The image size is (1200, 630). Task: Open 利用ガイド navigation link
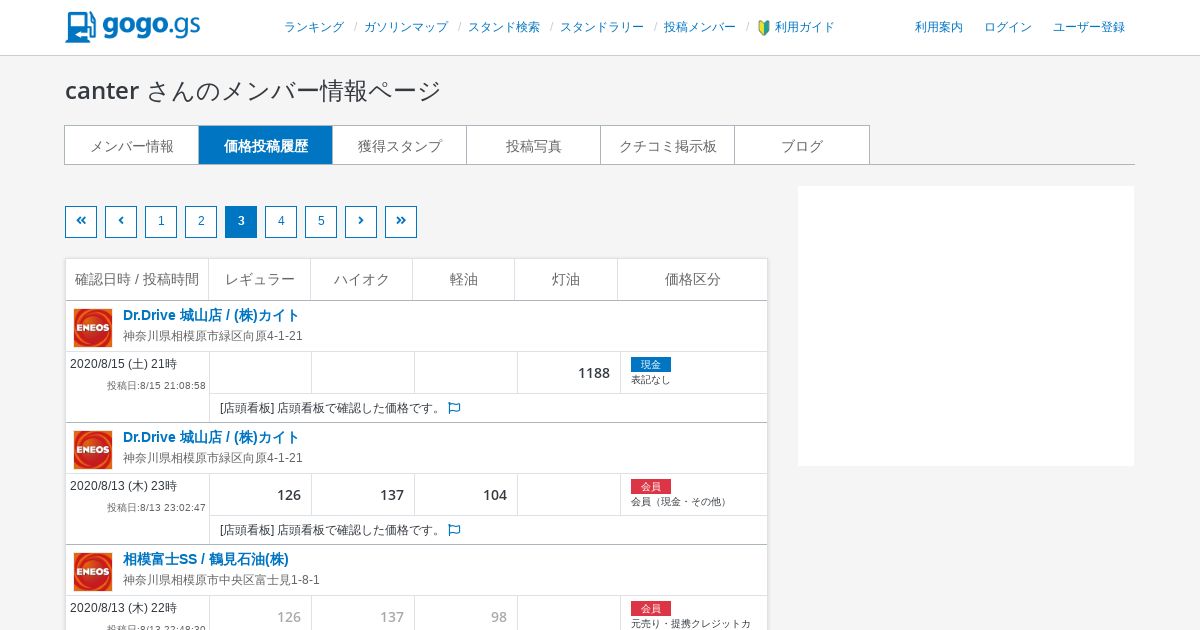805,27
